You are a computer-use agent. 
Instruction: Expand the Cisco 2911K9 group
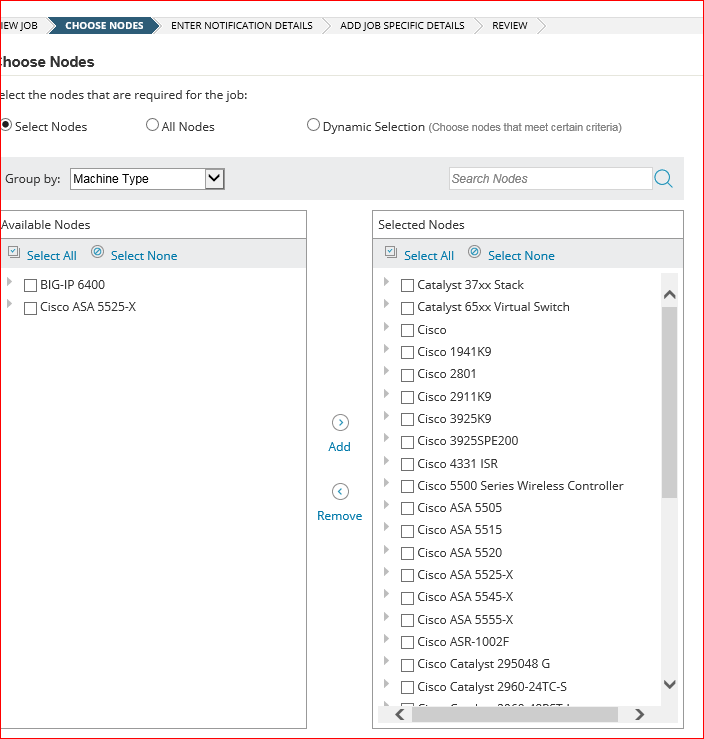386,393
